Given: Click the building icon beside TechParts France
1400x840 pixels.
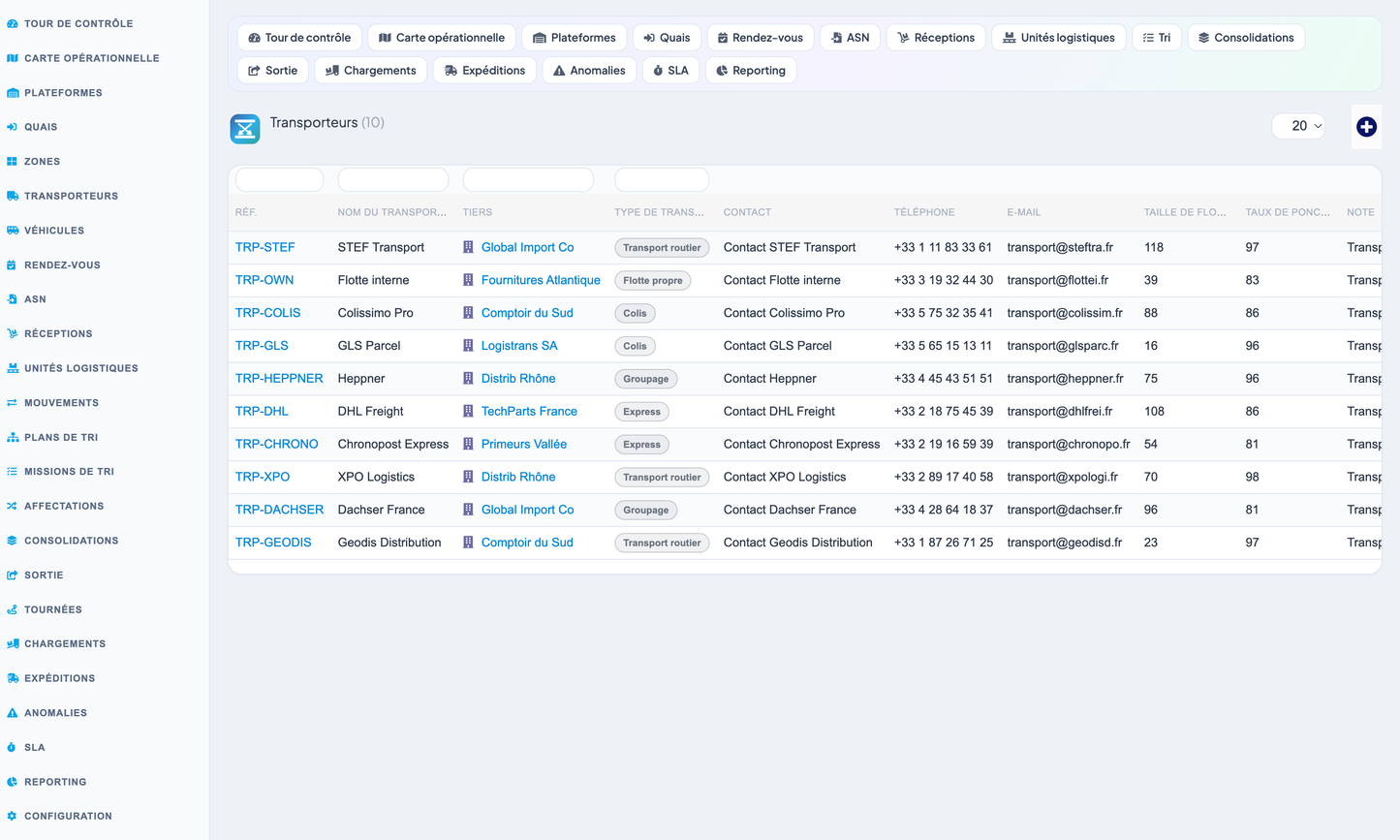Looking at the screenshot, I should (x=468, y=411).
